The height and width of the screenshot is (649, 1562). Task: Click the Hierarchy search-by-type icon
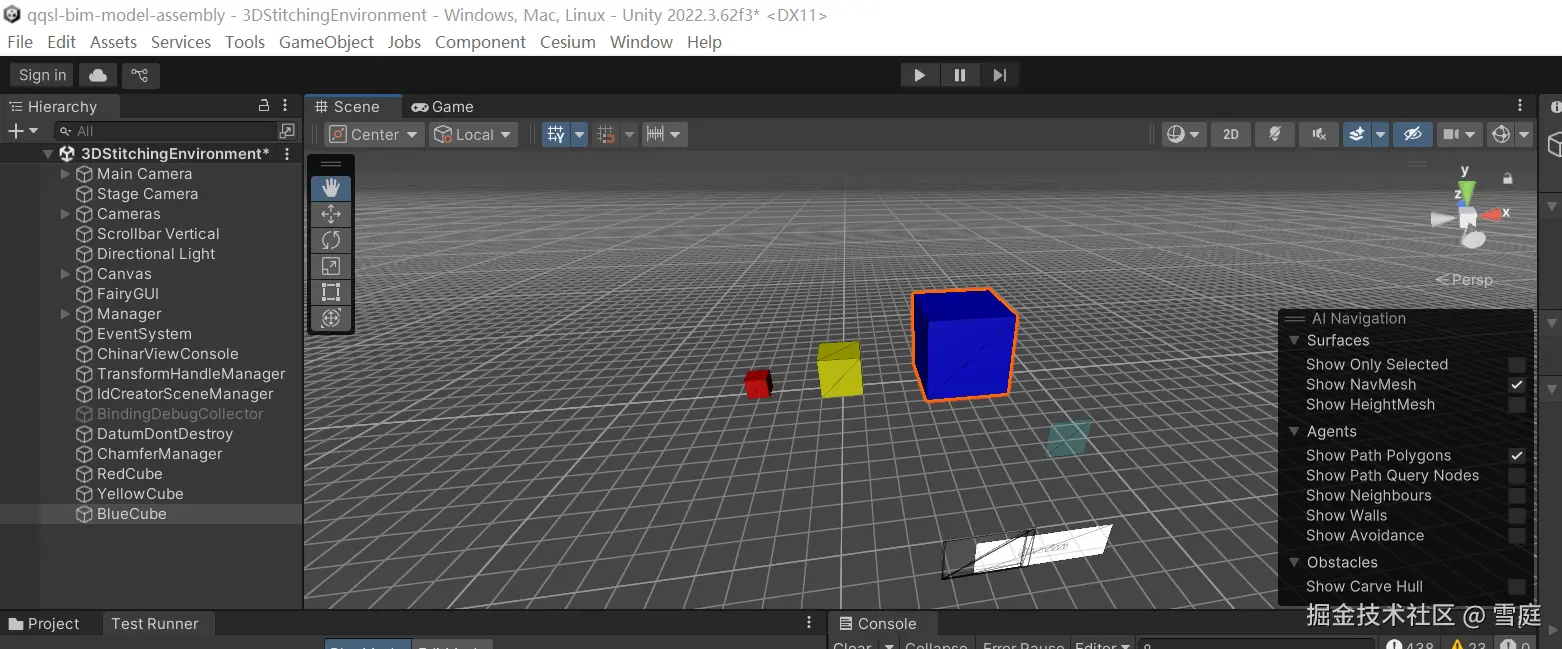click(287, 131)
